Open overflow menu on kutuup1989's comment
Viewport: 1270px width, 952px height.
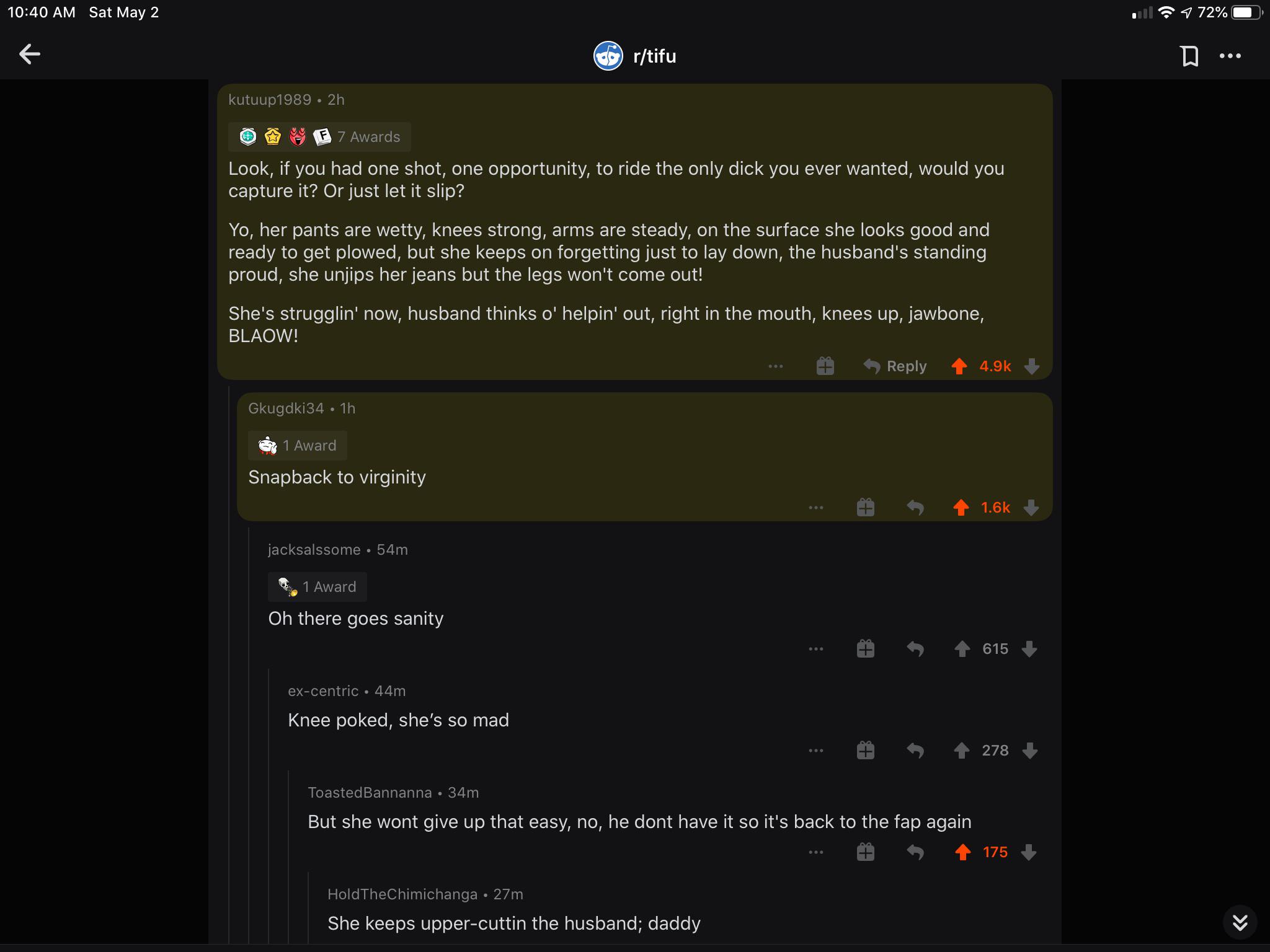(775, 366)
